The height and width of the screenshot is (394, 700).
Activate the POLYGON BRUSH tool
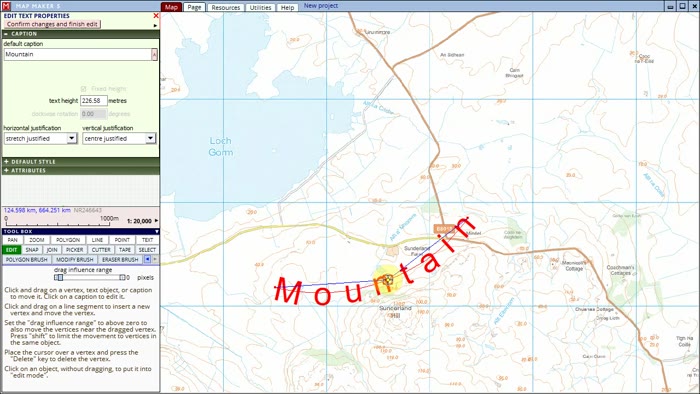tap(27, 260)
